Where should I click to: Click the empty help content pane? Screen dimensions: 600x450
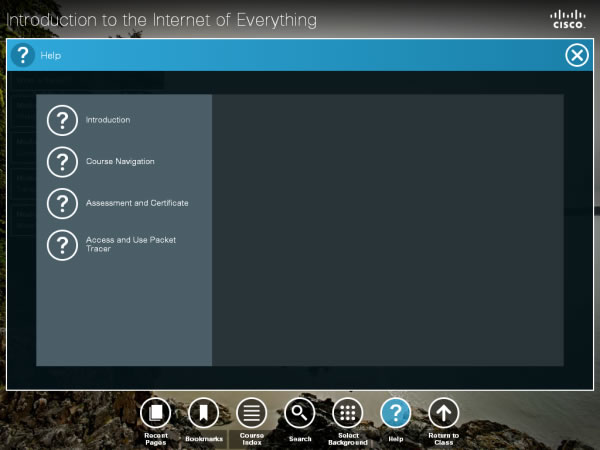[x=387, y=230]
